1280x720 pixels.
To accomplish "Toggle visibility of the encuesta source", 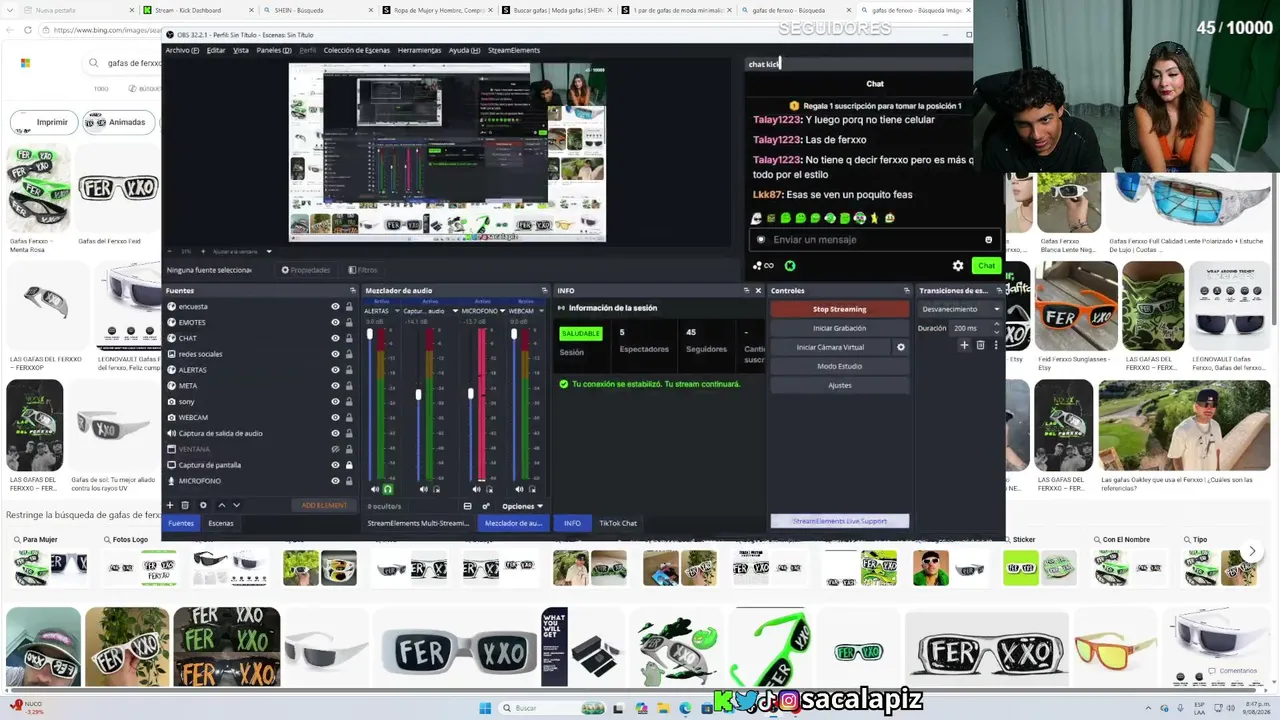I will click(x=335, y=307).
